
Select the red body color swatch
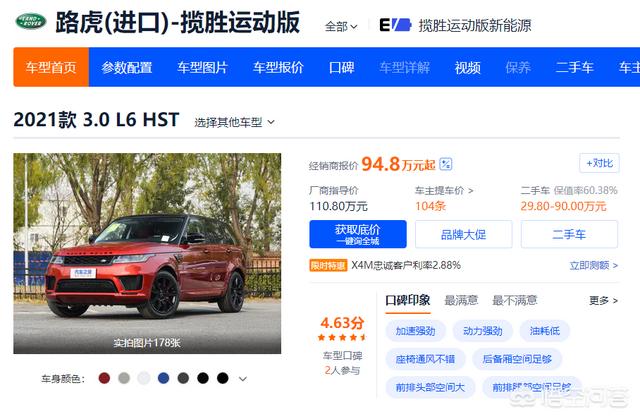[104, 378]
